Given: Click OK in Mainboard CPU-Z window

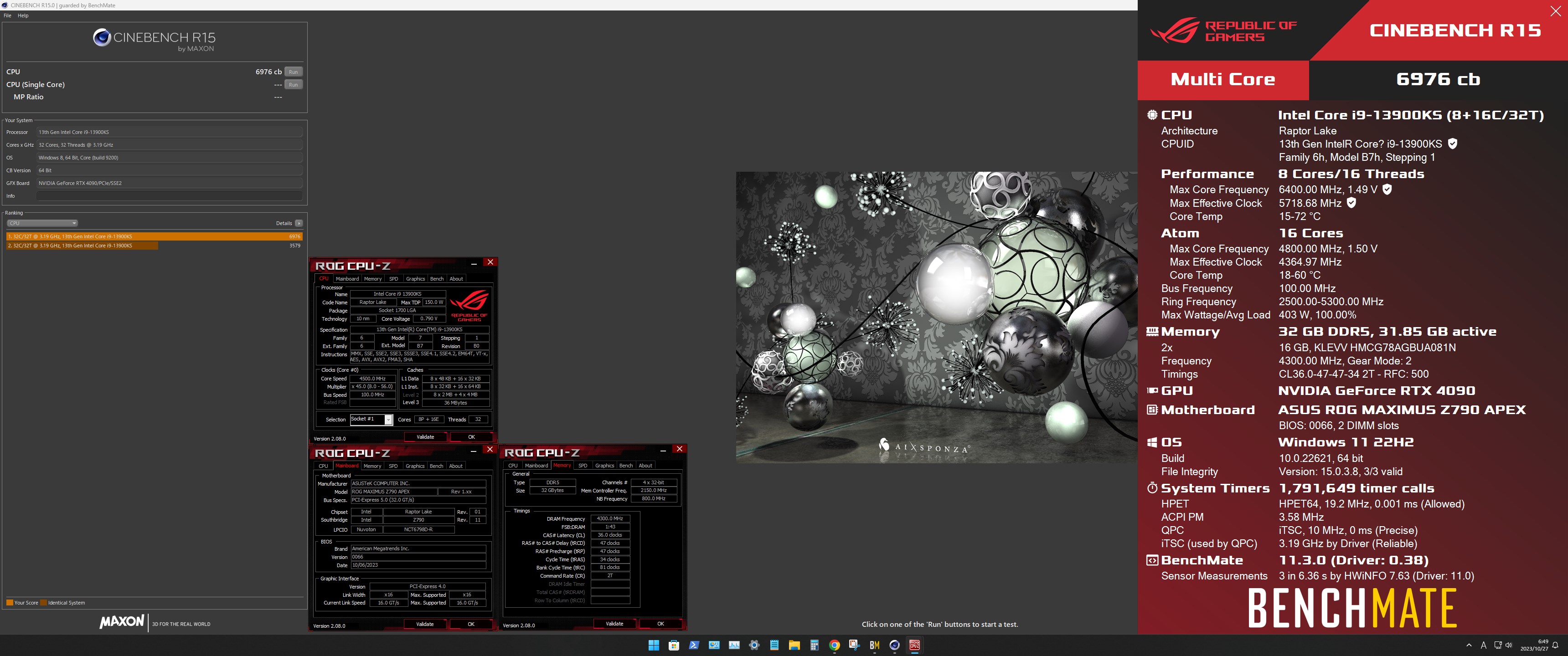Looking at the screenshot, I should pos(470,625).
